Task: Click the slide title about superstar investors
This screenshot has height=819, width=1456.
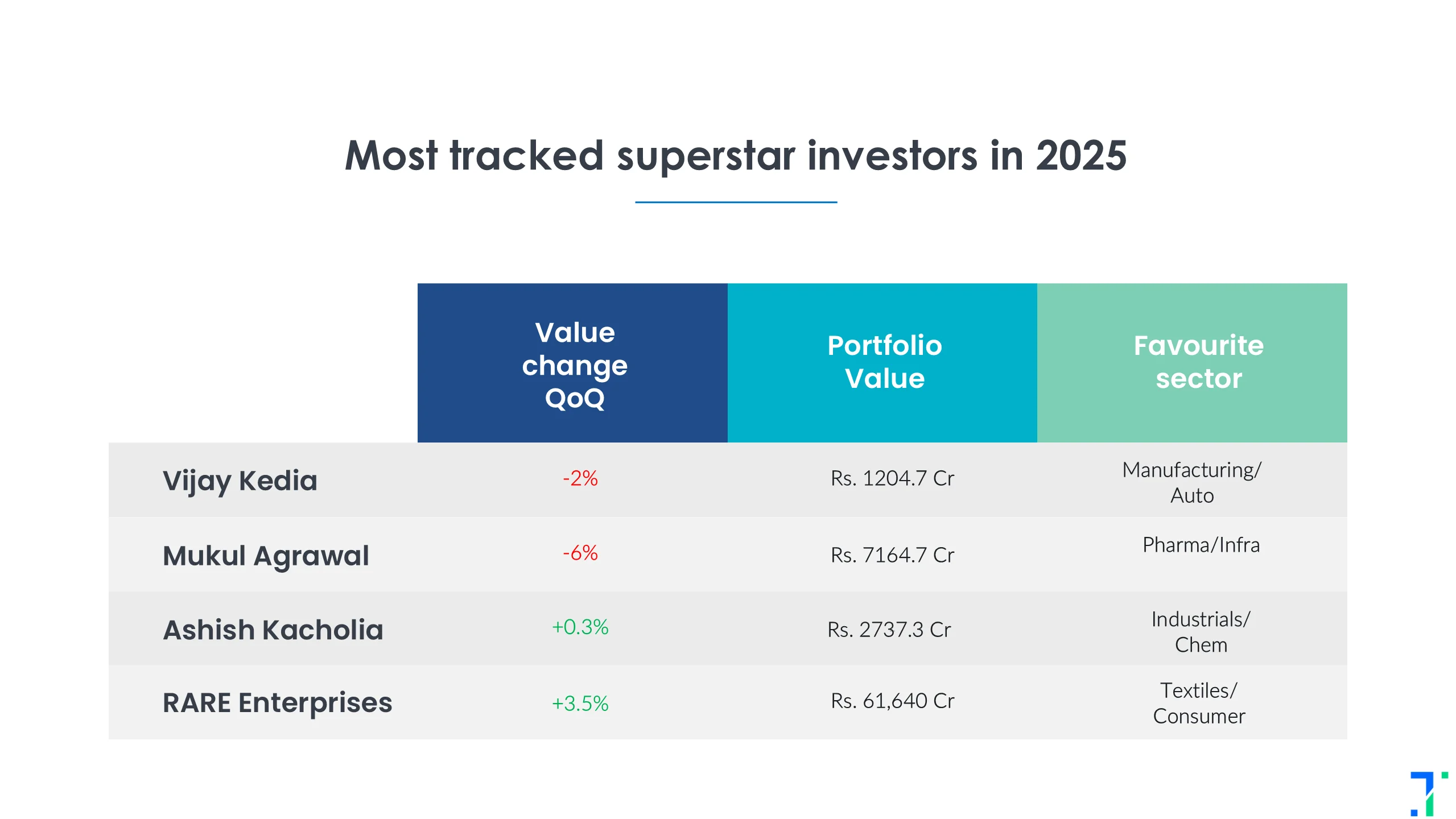Action: 735,156
